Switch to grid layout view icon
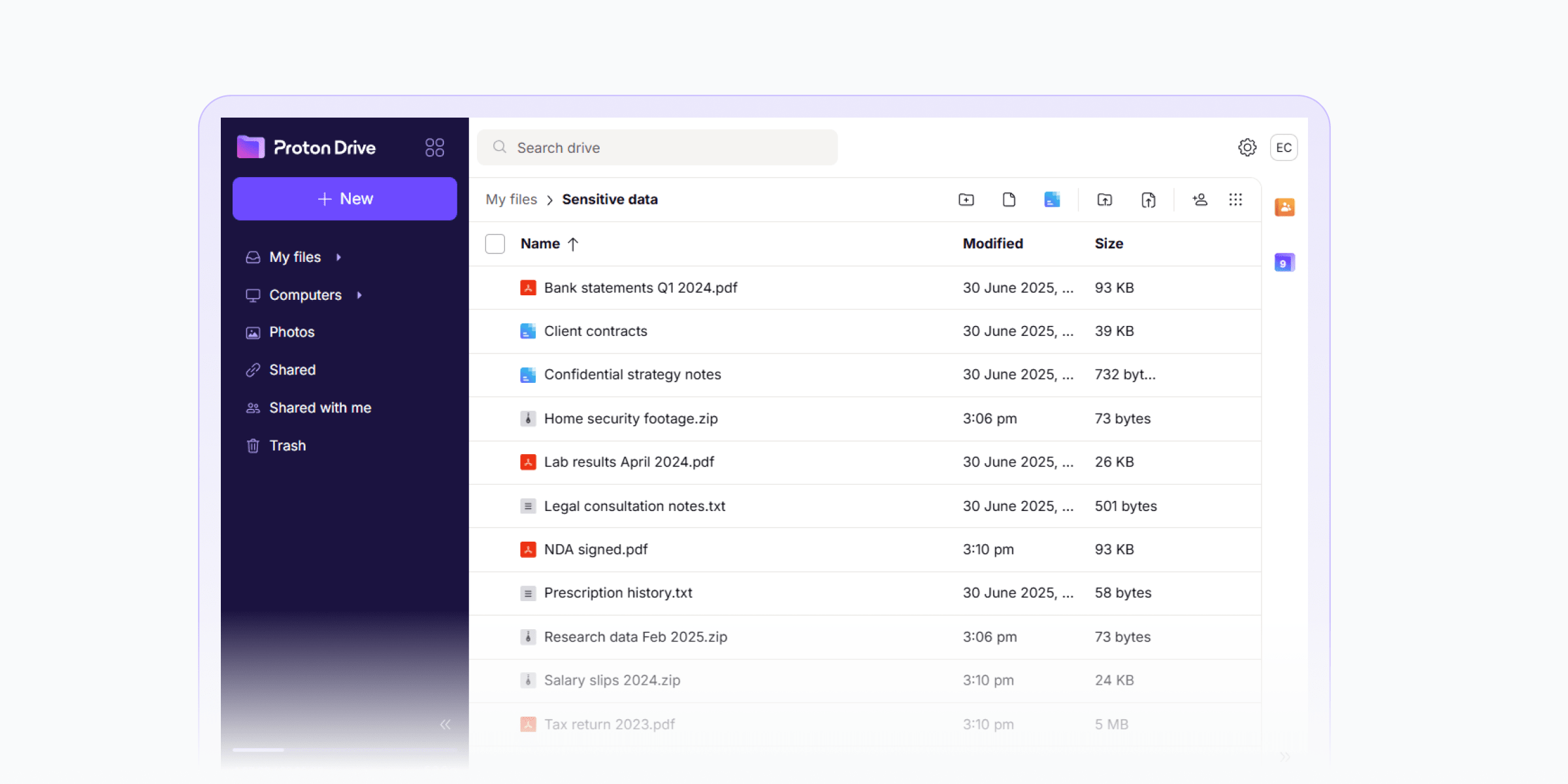This screenshot has width=1568, height=784. point(1235,200)
